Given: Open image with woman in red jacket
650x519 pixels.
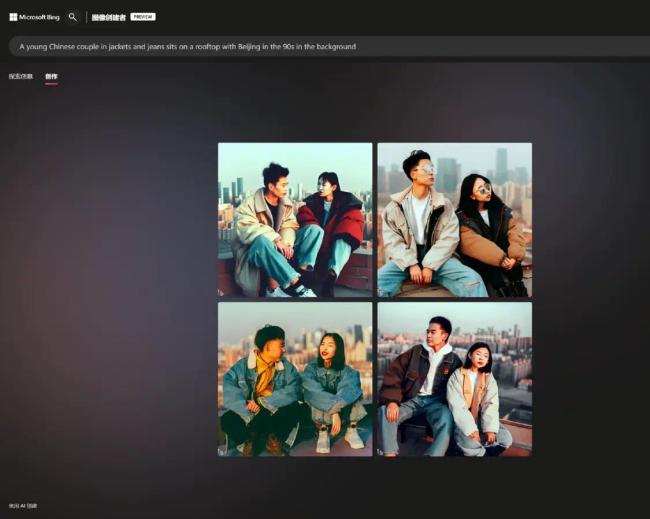Looking at the screenshot, I should [295, 220].
